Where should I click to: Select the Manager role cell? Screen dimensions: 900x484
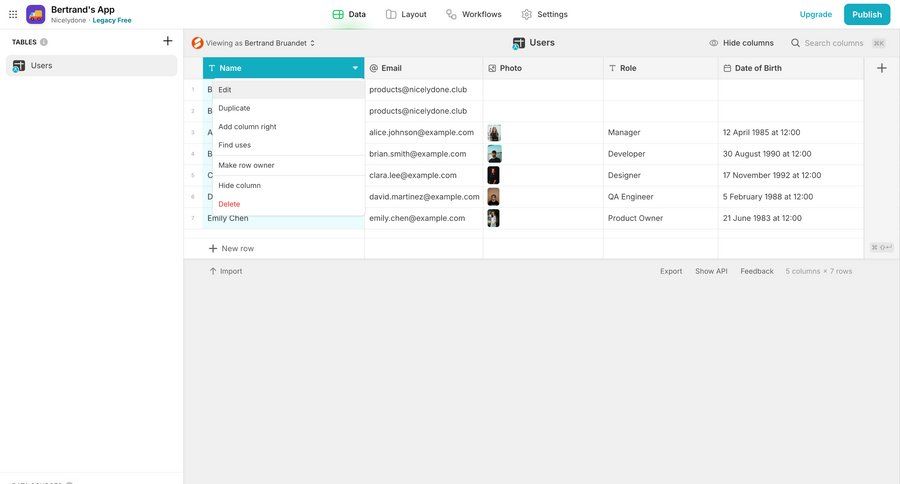click(661, 133)
